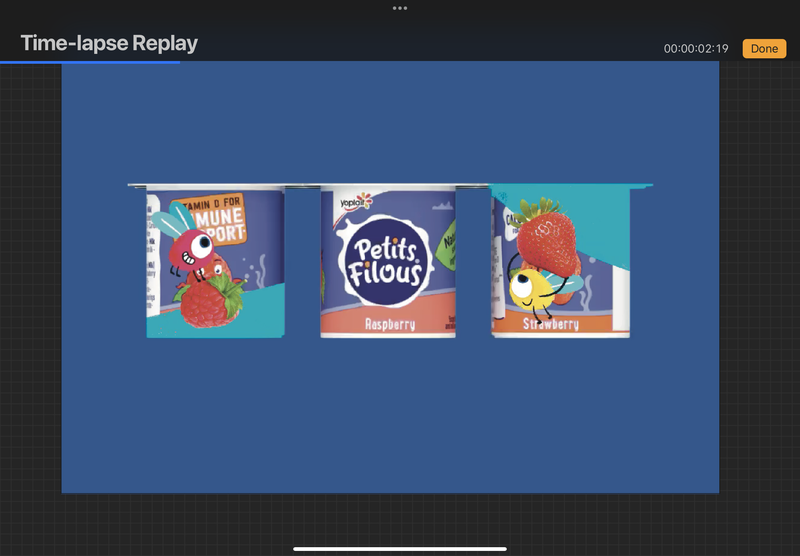Click the blue time-lapse progress bar
The height and width of the screenshot is (556, 800).
click(90, 62)
